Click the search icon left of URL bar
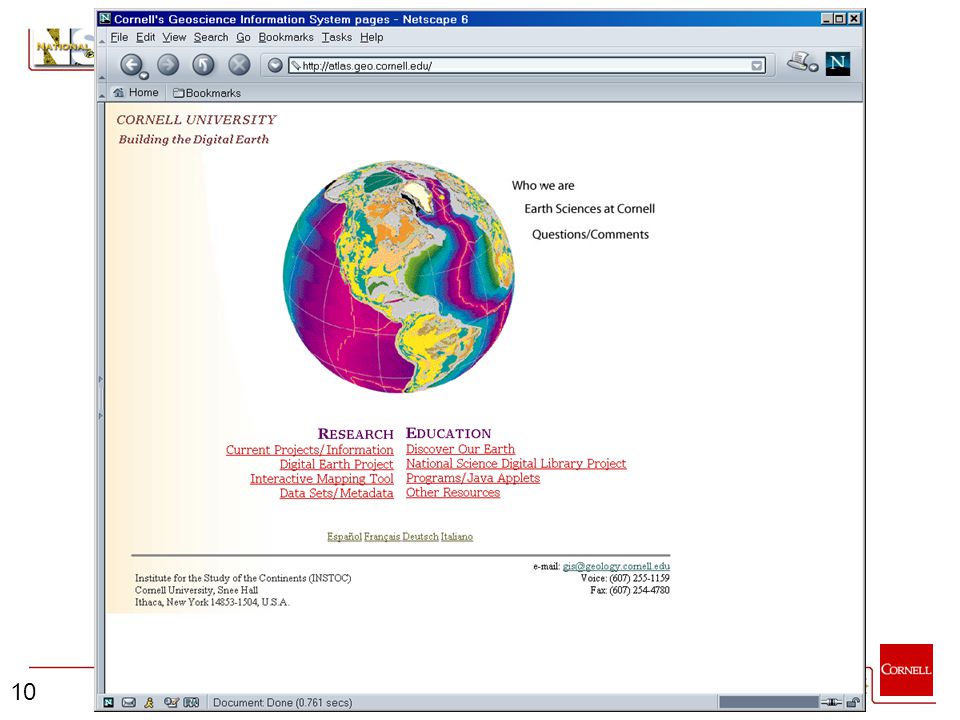The width and height of the screenshot is (960, 720). click(275, 65)
